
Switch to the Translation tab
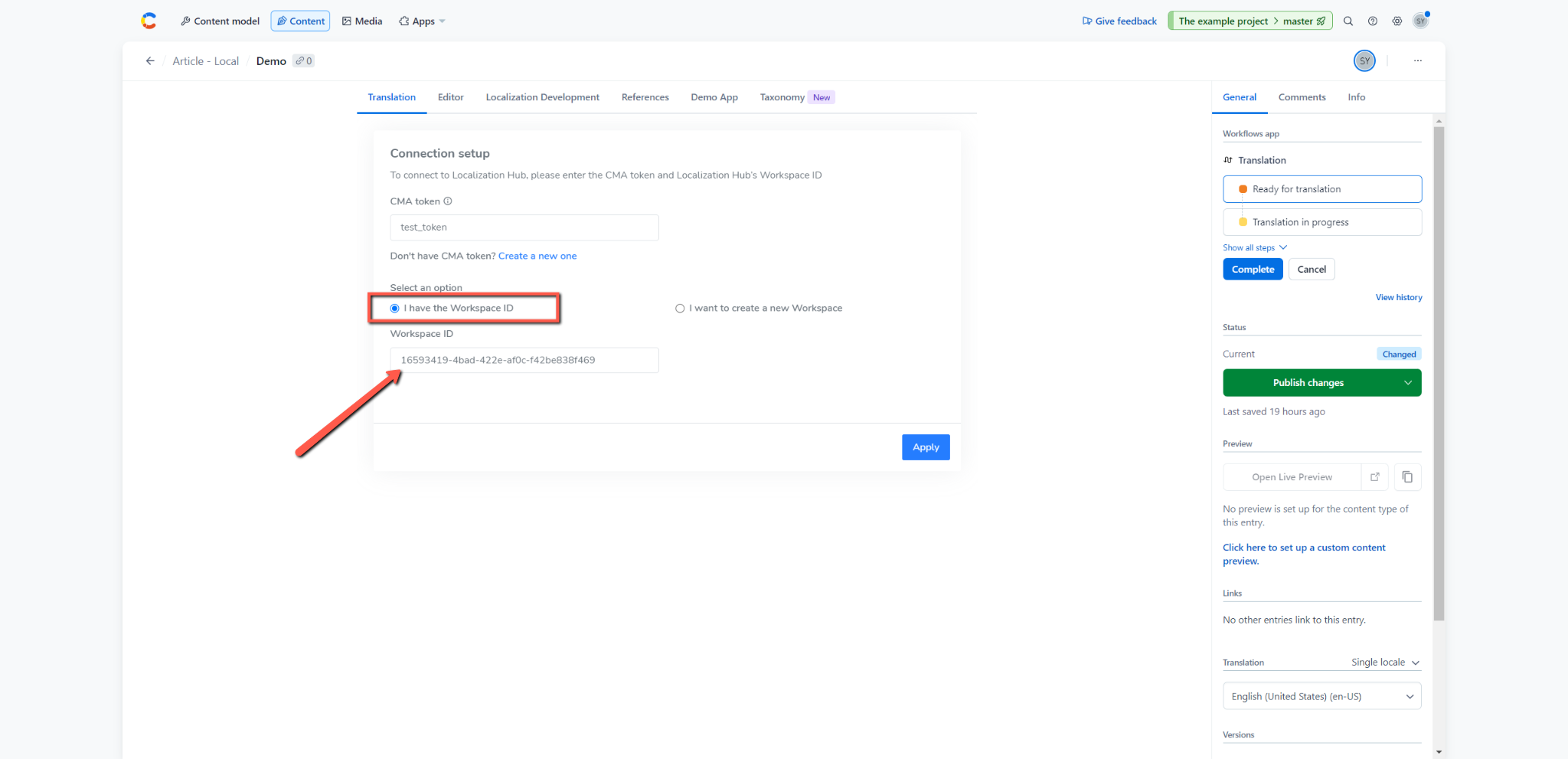tap(391, 97)
